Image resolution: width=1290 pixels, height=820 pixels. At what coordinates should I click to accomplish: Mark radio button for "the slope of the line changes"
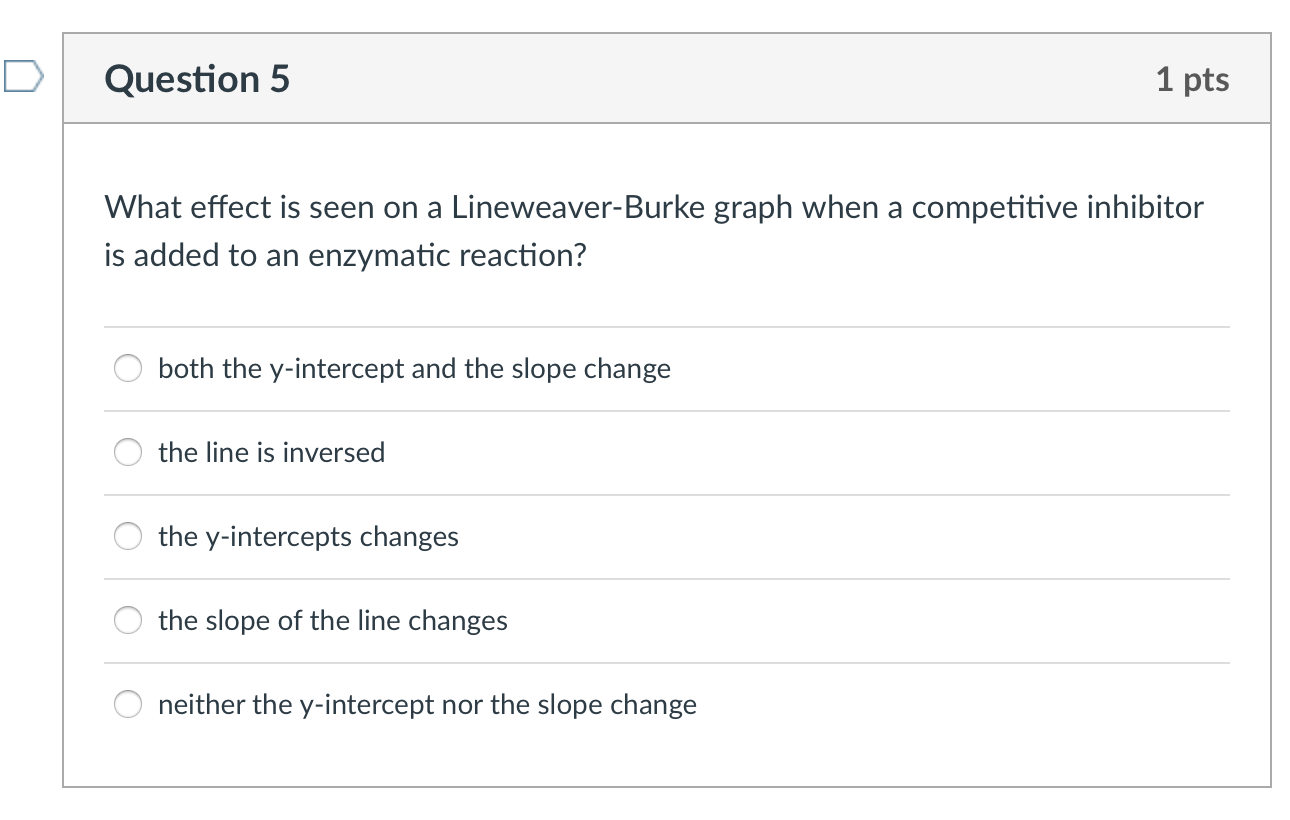click(128, 621)
